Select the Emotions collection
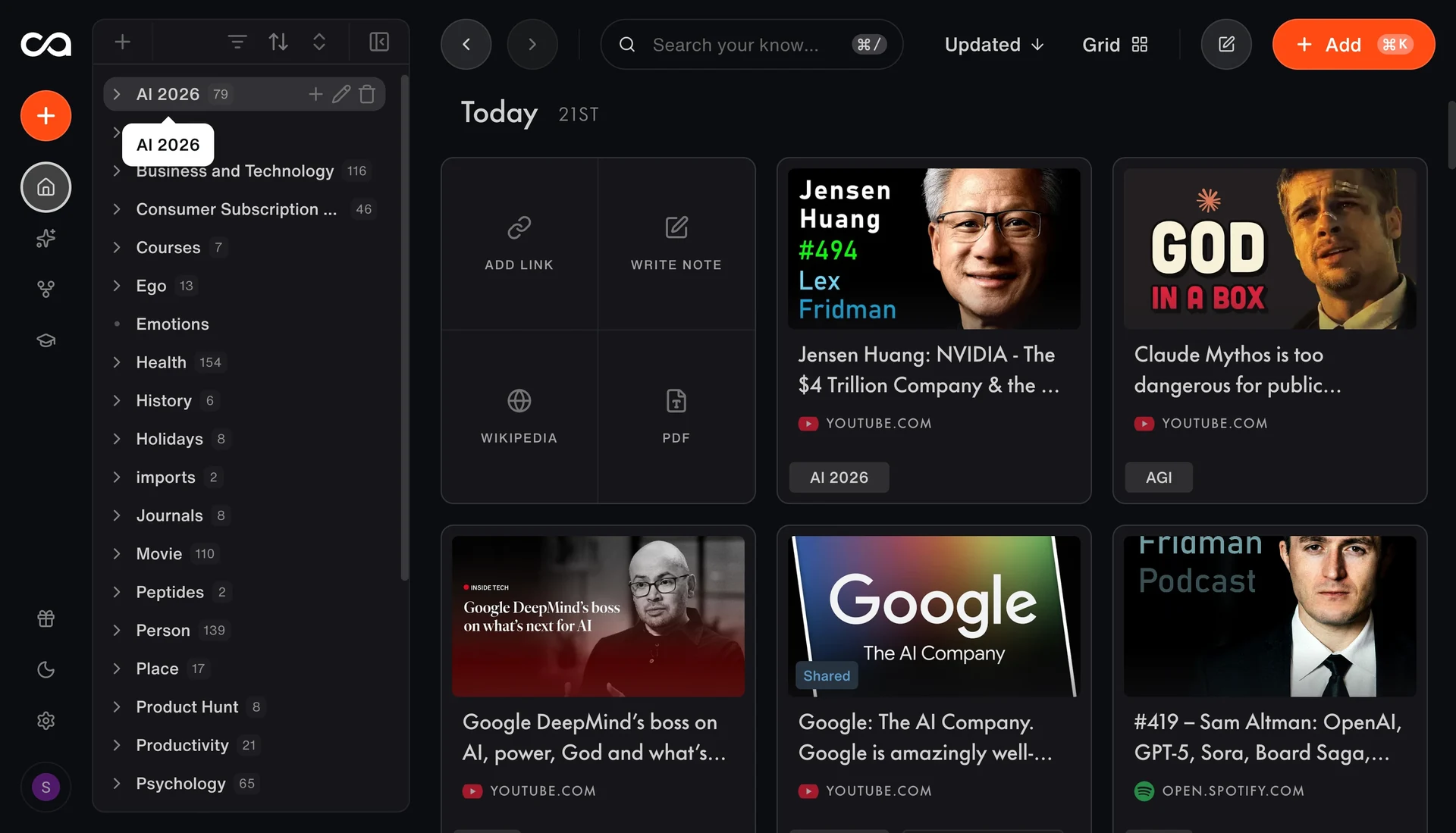Viewport: 1456px width, 833px height. (244, 324)
